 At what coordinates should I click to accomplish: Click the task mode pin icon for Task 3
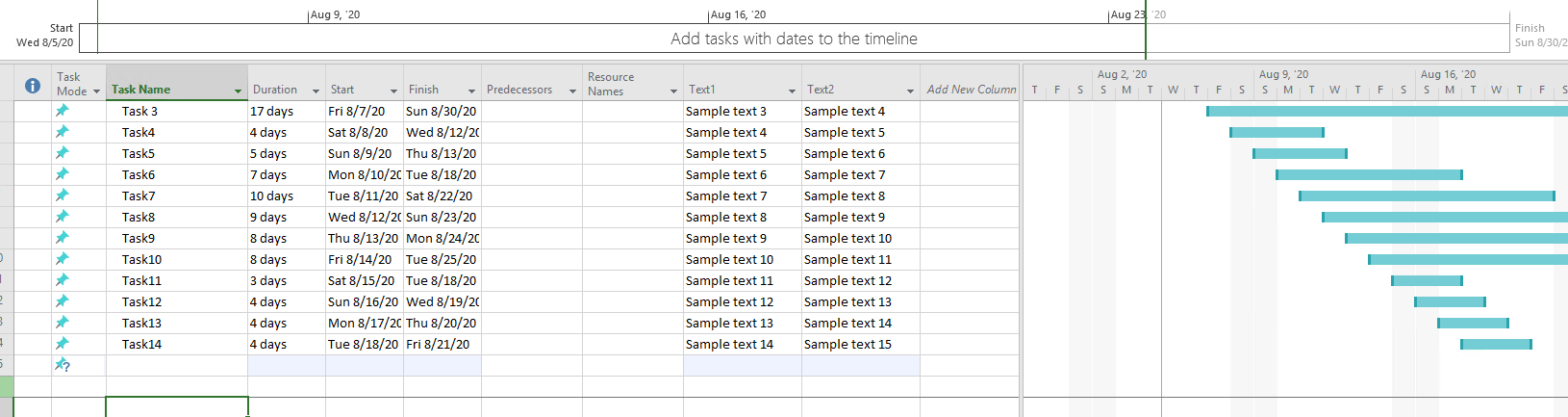point(63,111)
